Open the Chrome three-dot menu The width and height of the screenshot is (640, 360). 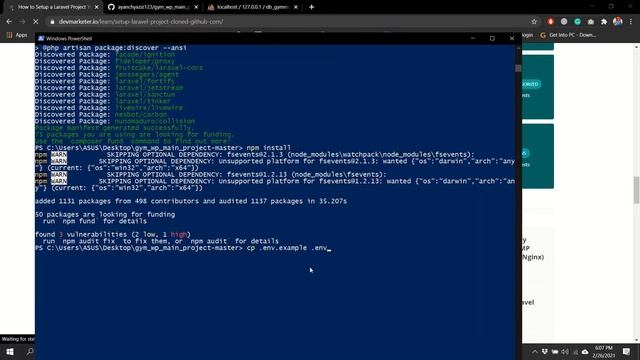click(631, 22)
